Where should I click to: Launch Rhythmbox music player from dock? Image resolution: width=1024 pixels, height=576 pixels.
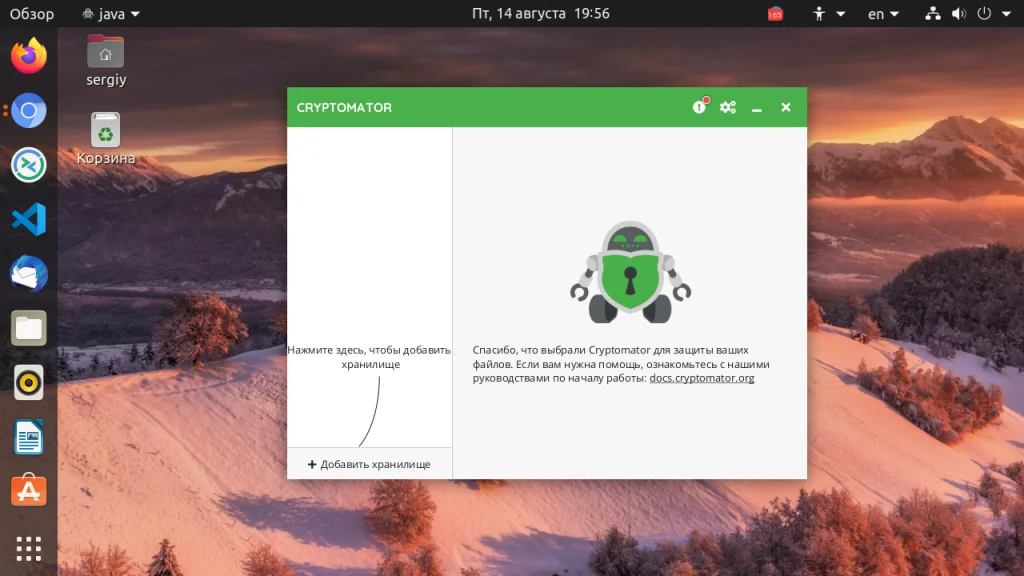pyautogui.click(x=29, y=382)
